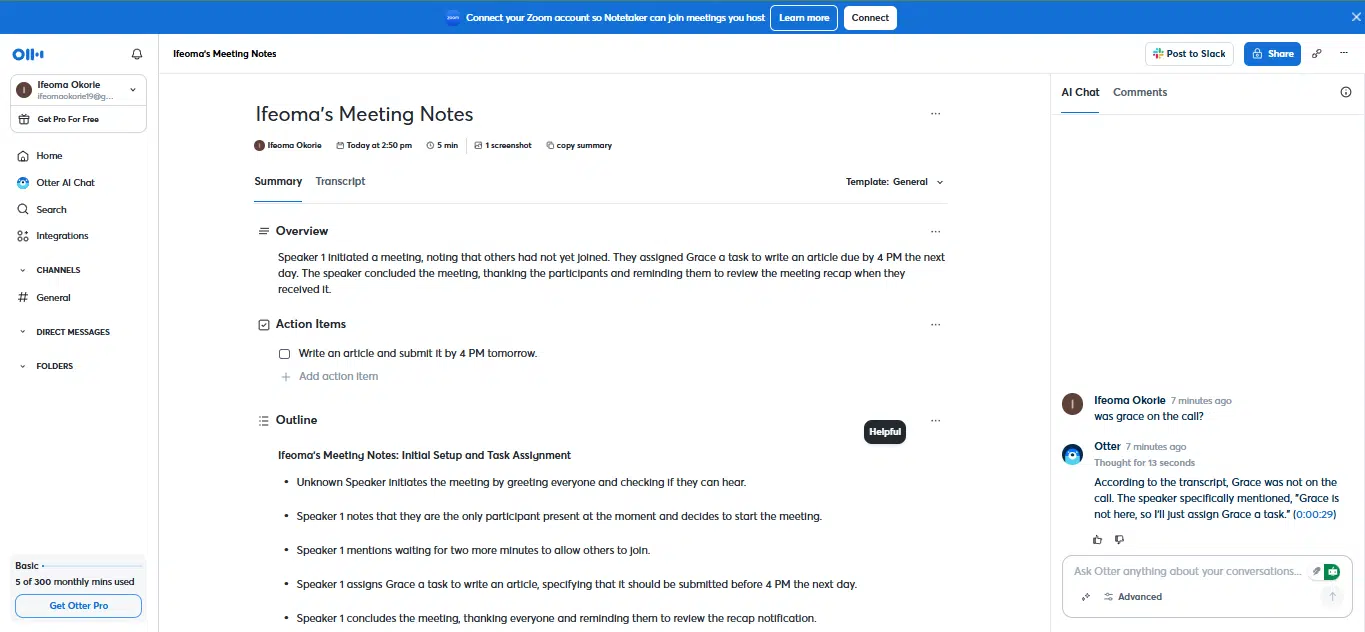
Task: Open Advanced chat settings
Action: (x=1133, y=597)
